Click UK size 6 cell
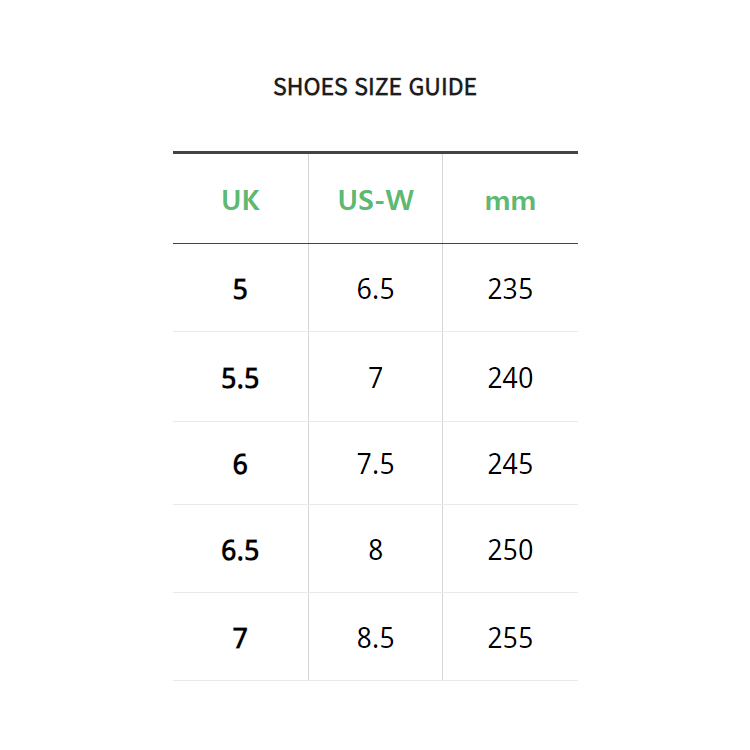The width and height of the screenshot is (750, 750). pos(240,465)
